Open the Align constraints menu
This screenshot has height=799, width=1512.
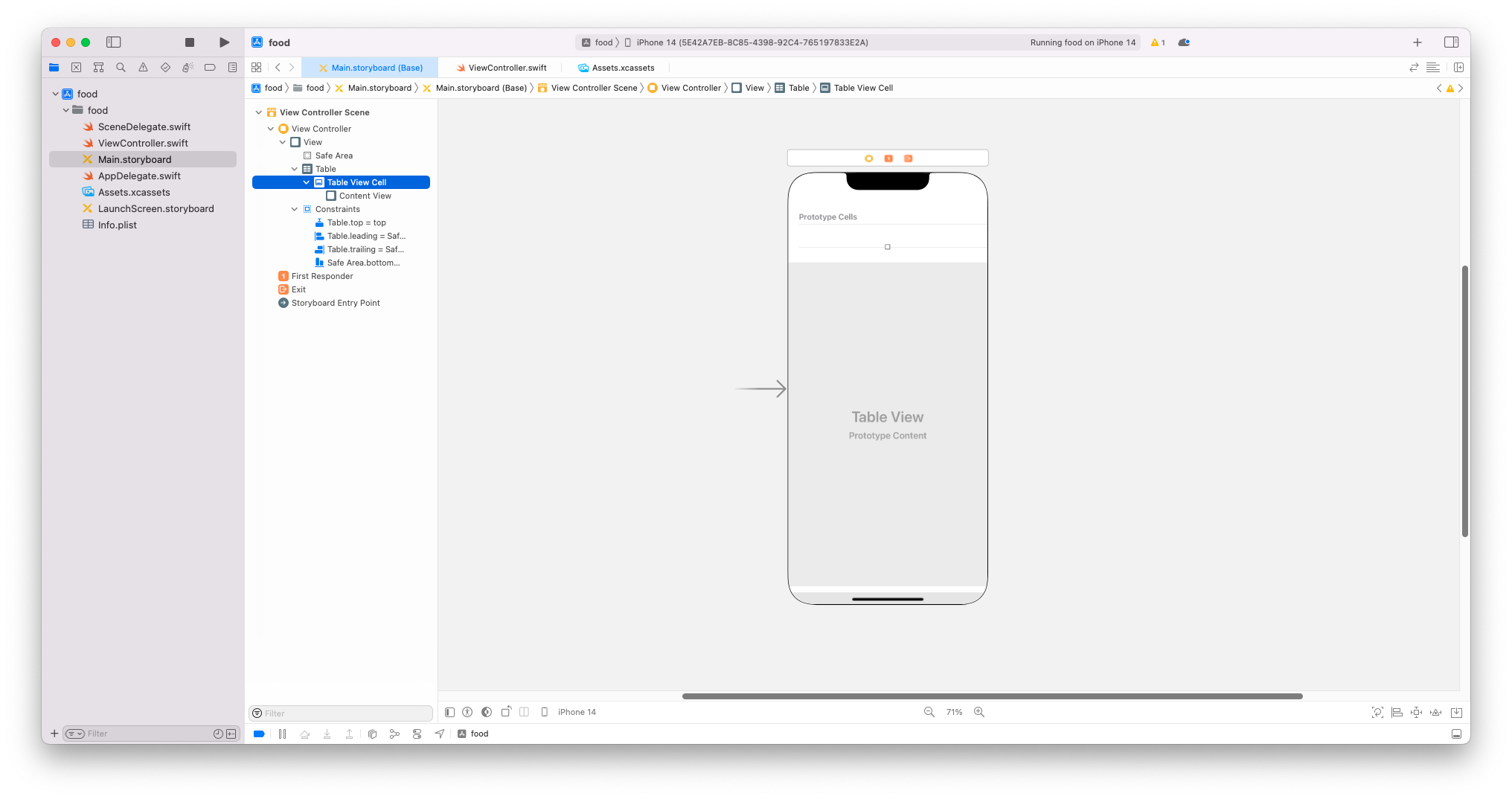tap(1397, 712)
